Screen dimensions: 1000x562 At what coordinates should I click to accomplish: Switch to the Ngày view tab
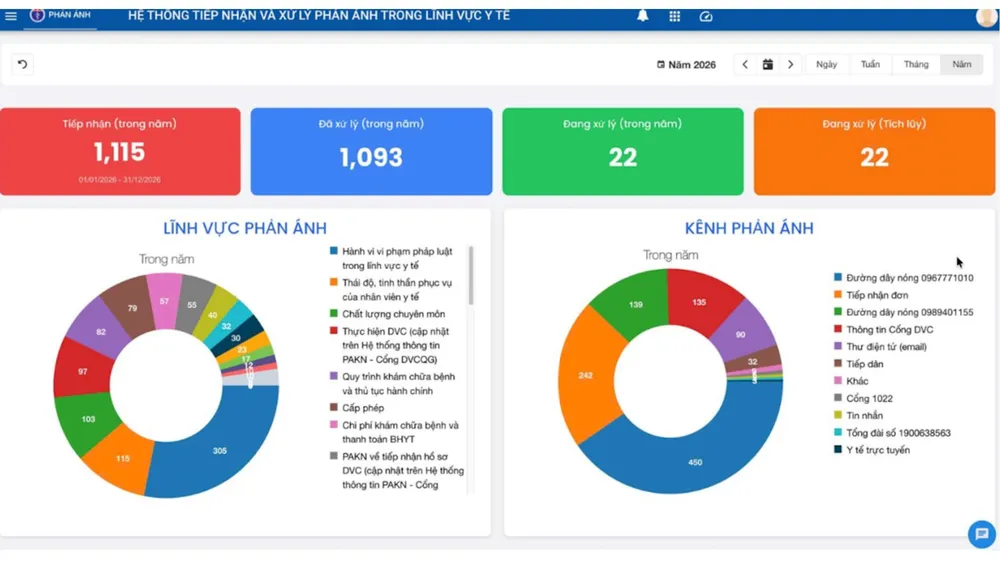pyautogui.click(x=827, y=64)
